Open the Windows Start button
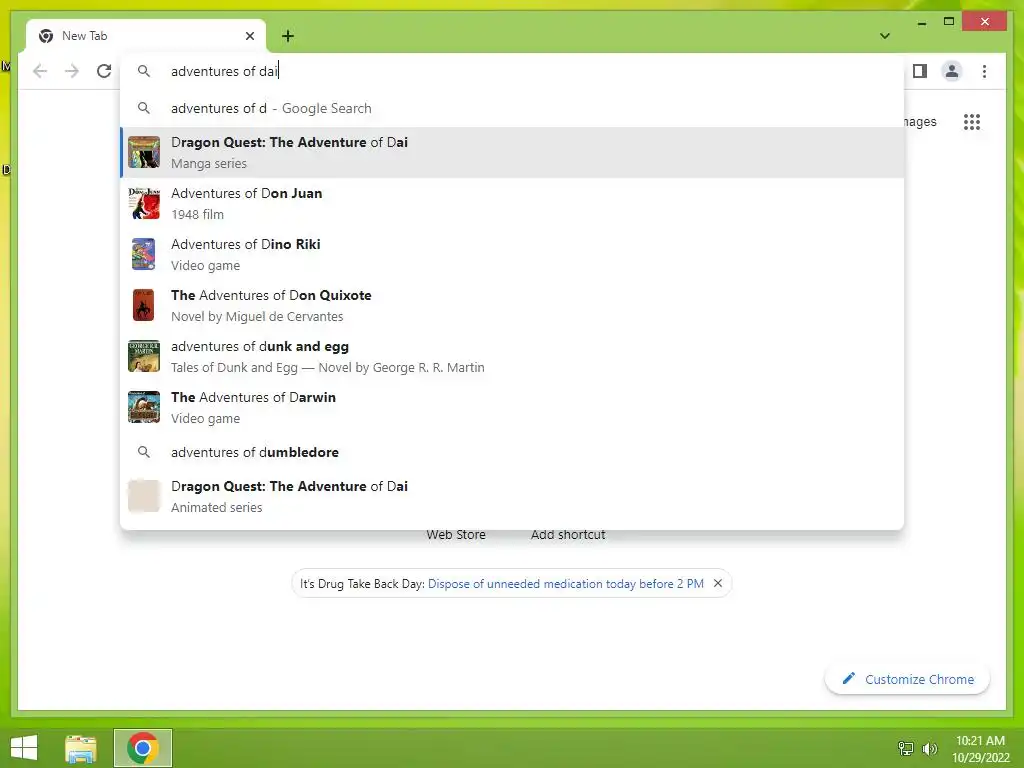Viewport: 1024px width, 768px height. (24, 748)
